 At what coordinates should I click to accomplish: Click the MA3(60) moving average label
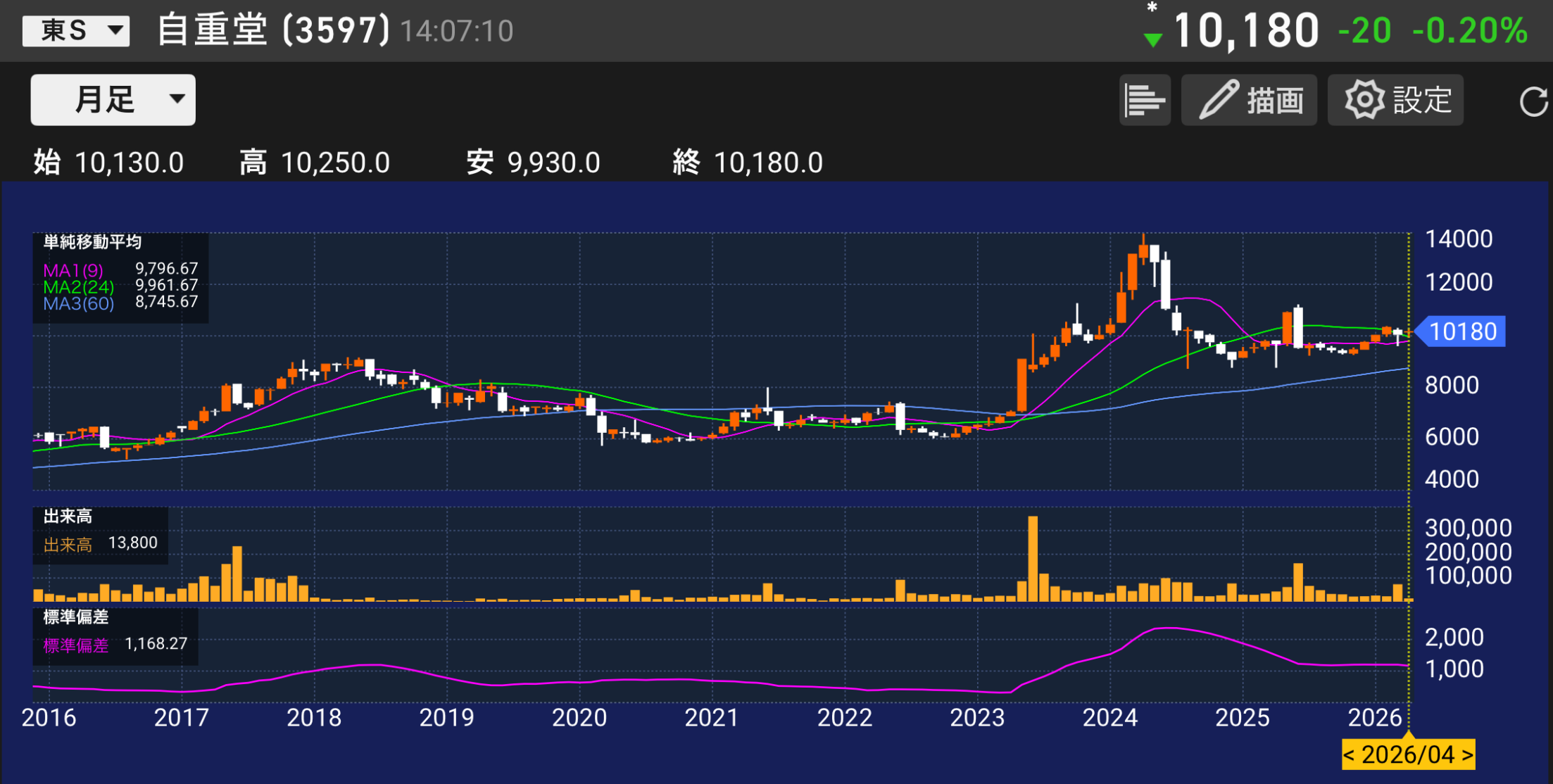pos(78,303)
